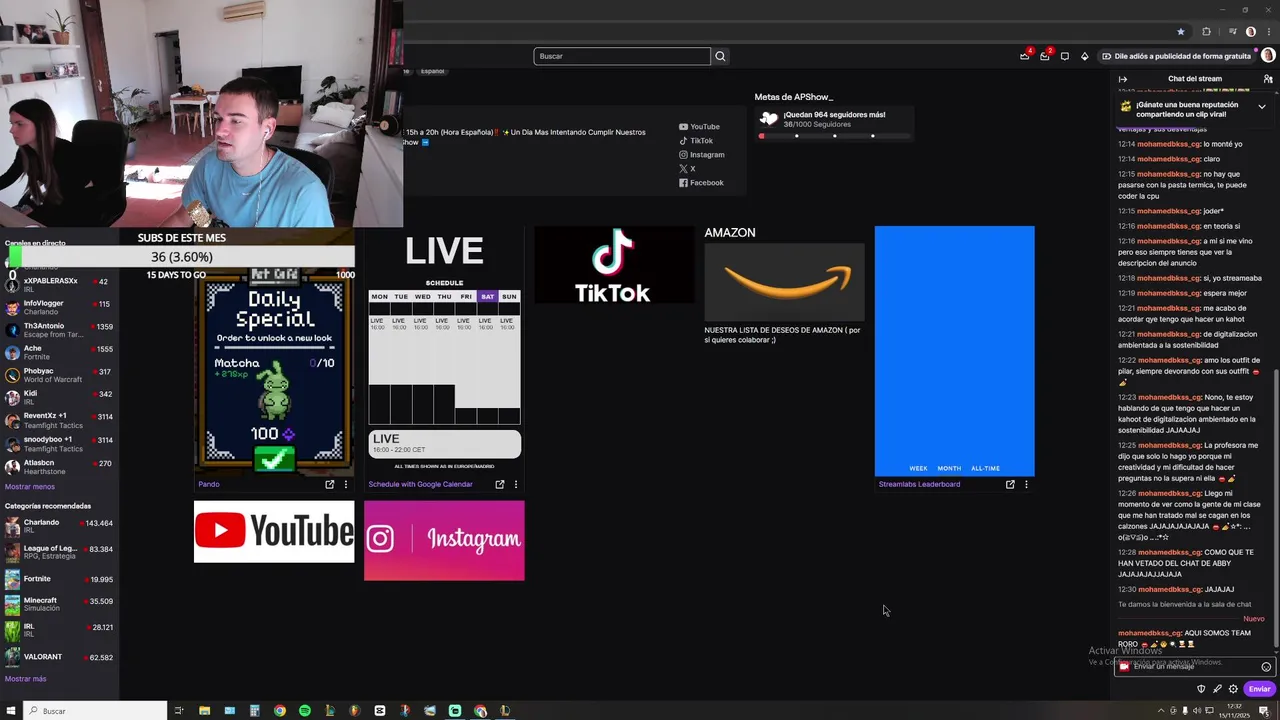The width and height of the screenshot is (1280, 720).
Task: Open Pando panel three-dot options
Action: pos(346,484)
